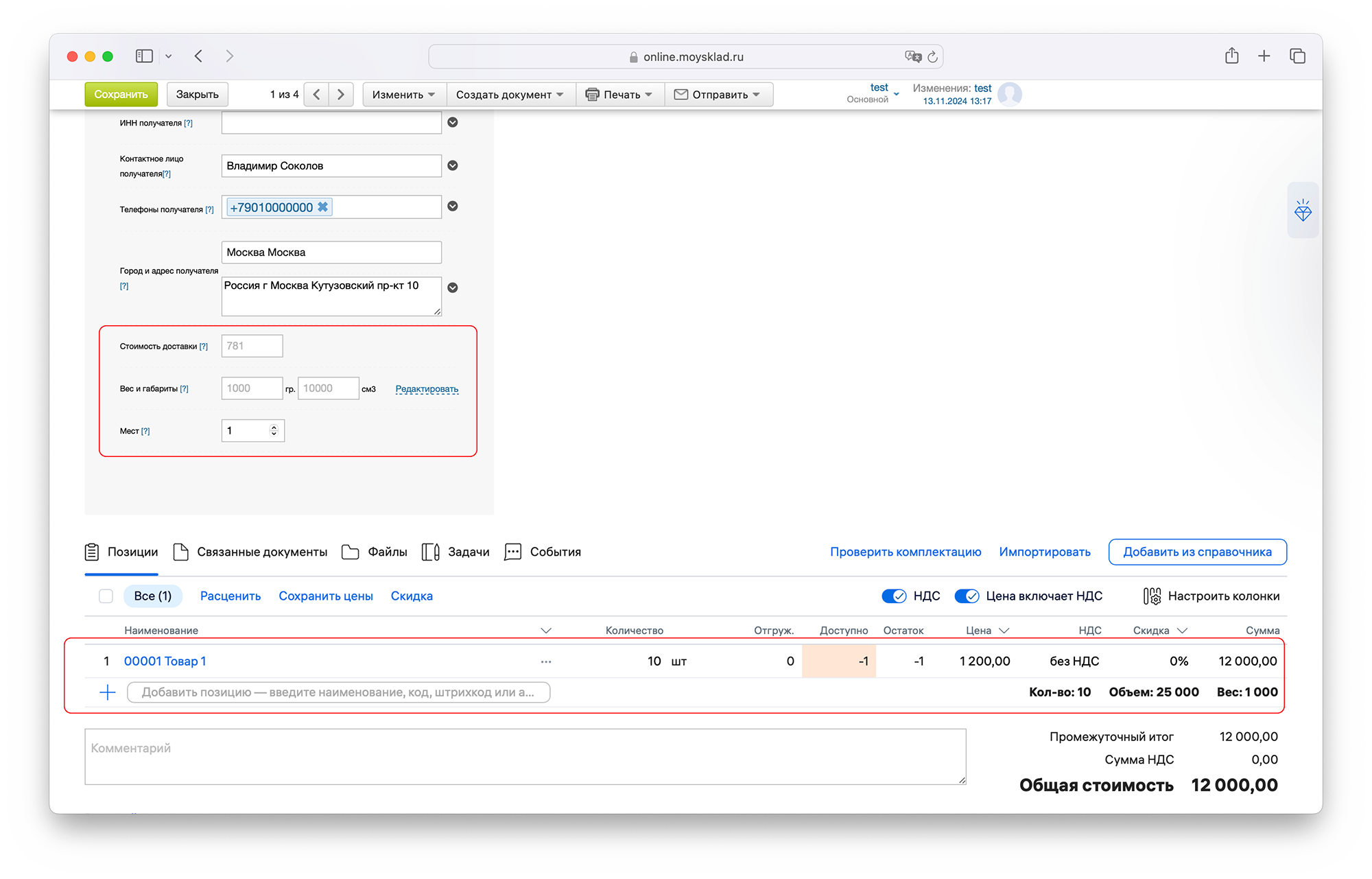Click the Редактировать link
The height and width of the screenshot is (879, 1372).
427,389
